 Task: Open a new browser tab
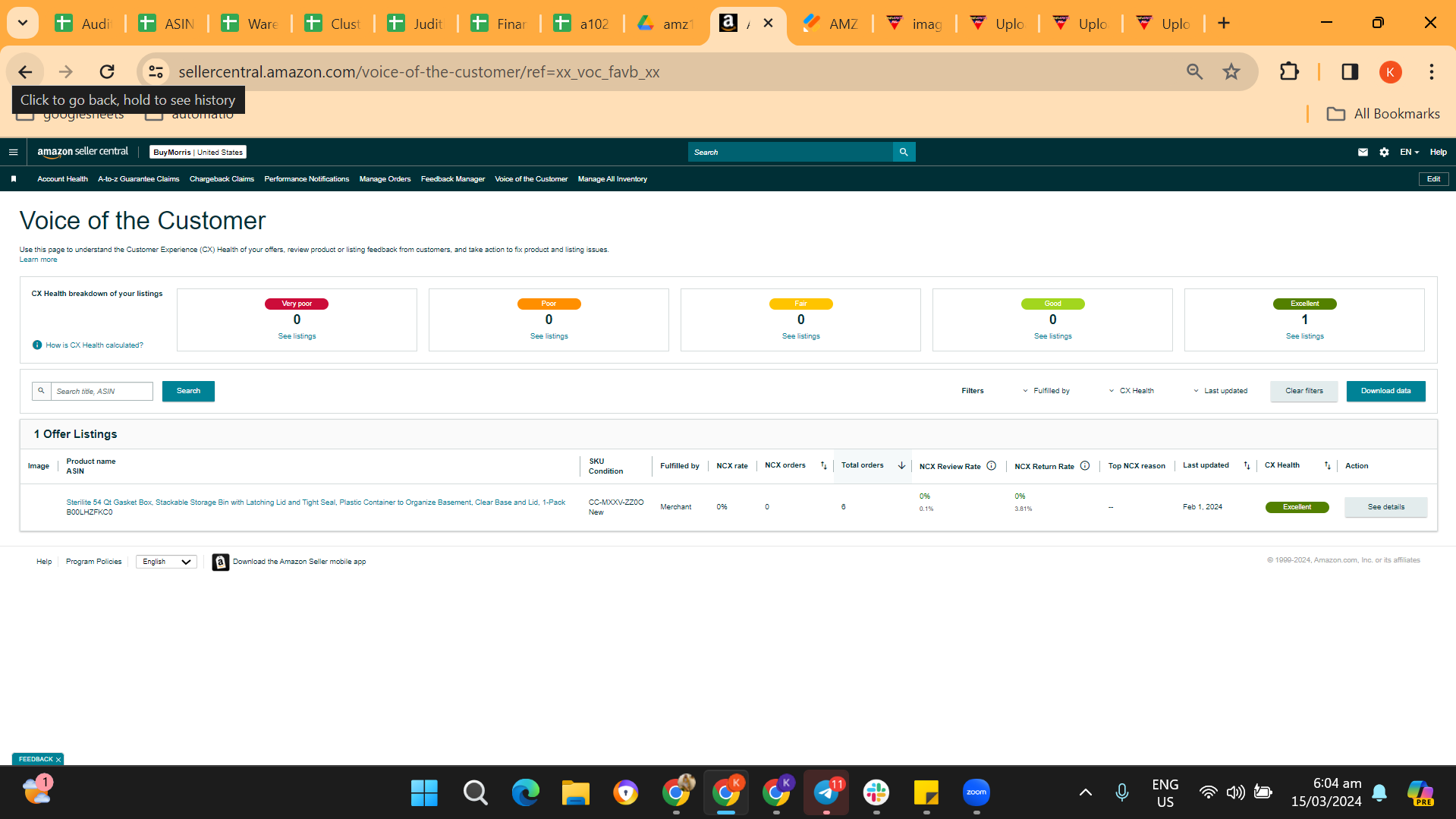[x=1224, y=23]
